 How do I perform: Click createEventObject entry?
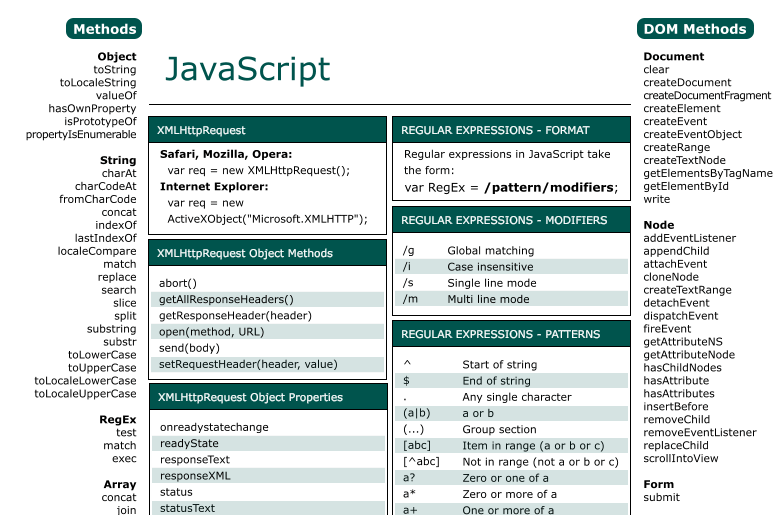pos(692,134)
